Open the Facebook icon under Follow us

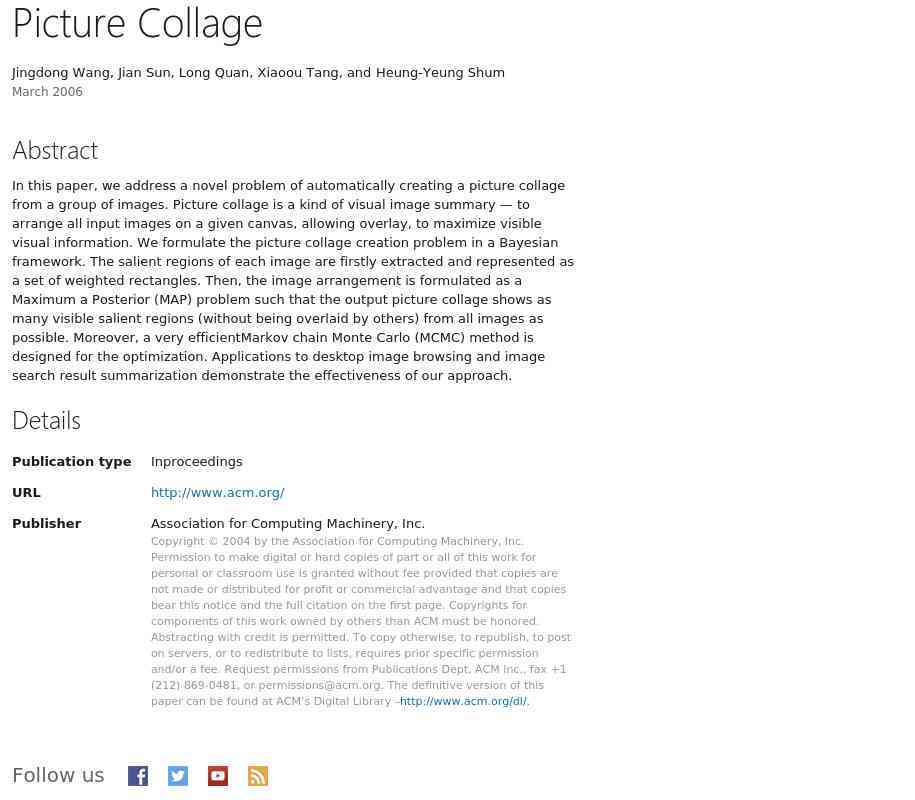tap(138, 776)
